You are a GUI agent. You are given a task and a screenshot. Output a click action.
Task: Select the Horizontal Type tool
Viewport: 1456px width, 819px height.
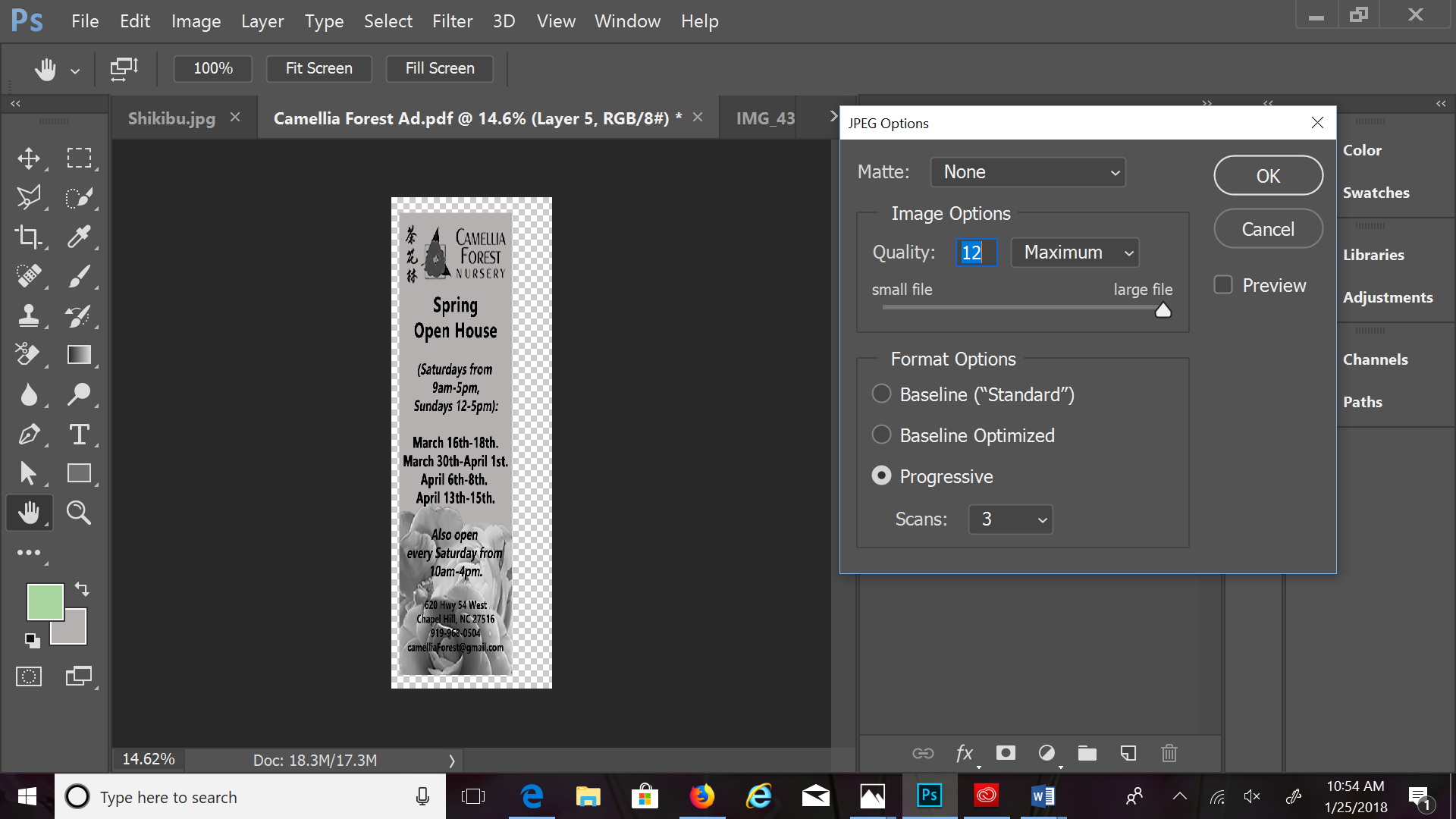pos(79,435)
